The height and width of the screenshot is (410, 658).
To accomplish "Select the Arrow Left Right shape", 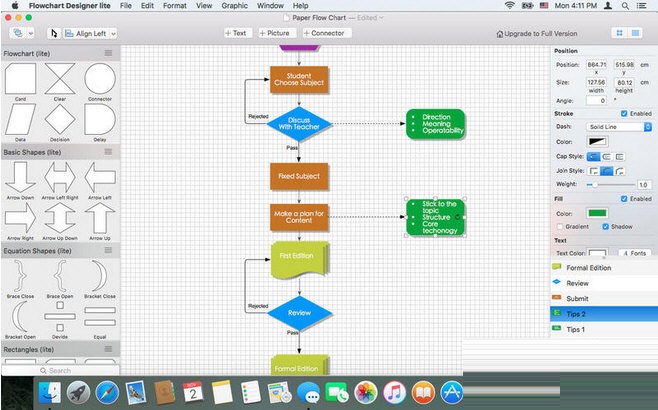I will tap(60, 177).
